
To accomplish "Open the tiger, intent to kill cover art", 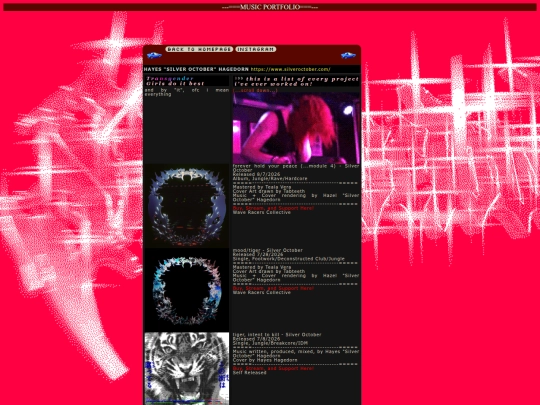I will click(x=187, y=368).
